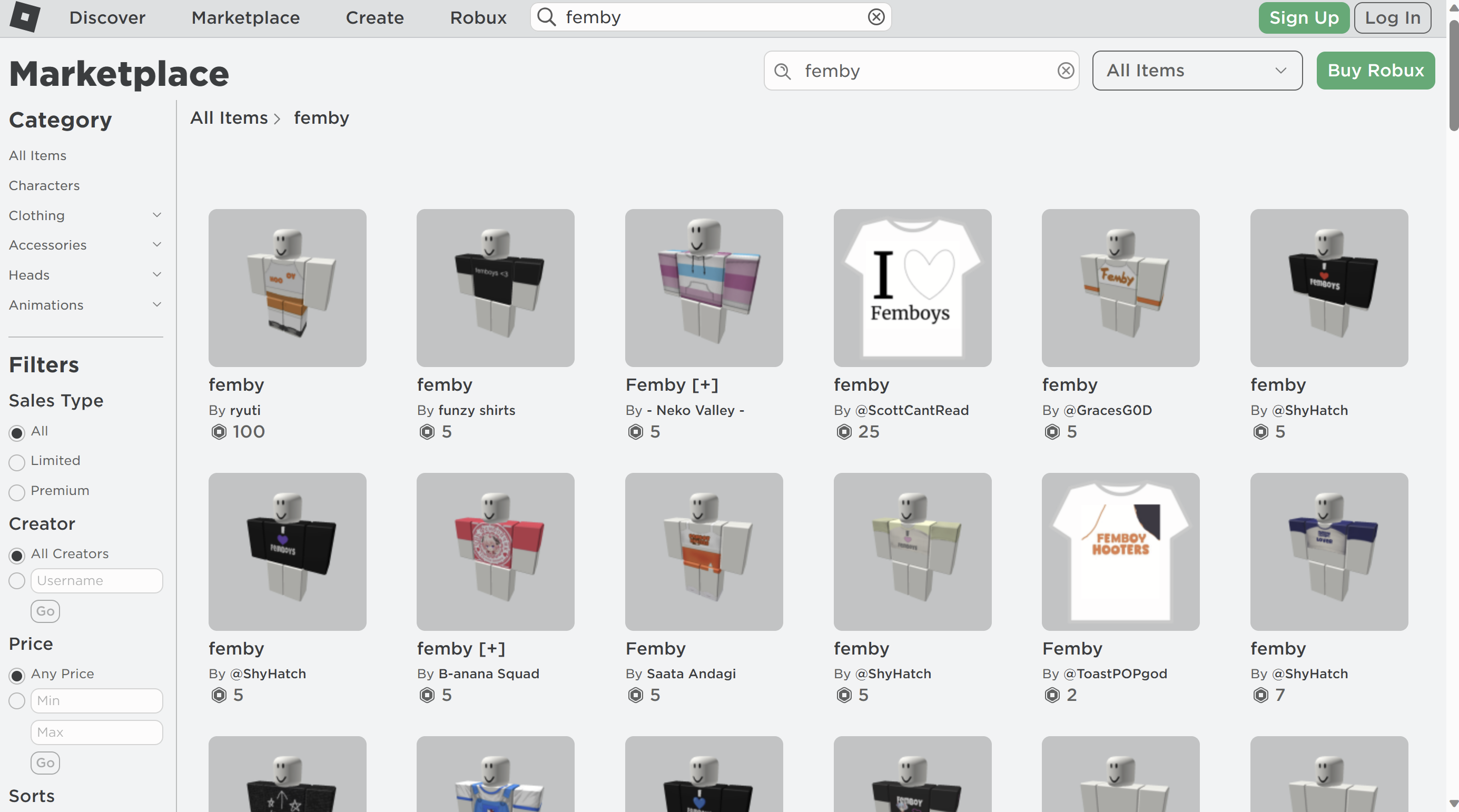Clear the Marketplace femby search box
Image resolution: width=1459 pixels, height=812 pixels.
point(1066,71)
